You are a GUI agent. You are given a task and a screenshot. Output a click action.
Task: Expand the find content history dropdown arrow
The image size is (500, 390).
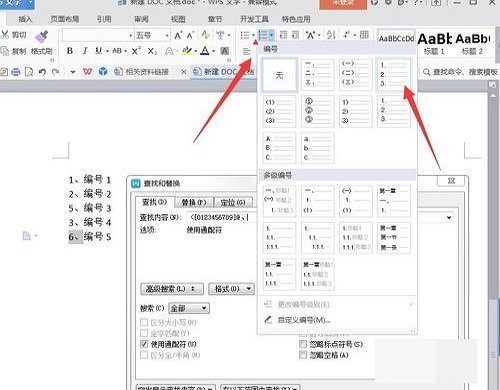tap(449, 217)
